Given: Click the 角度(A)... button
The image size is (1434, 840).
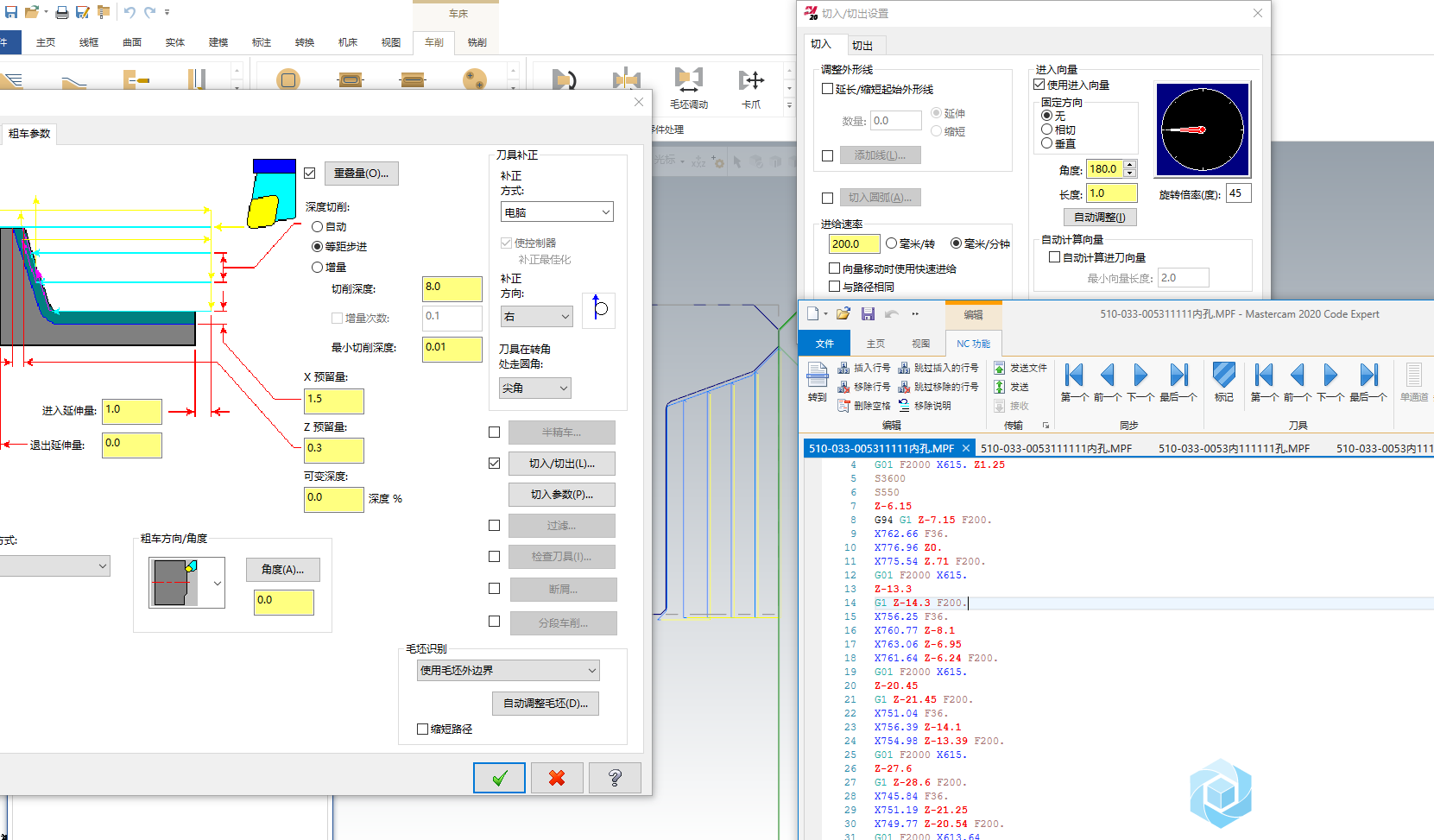Looking at the screenshot, I should tap(283, 570).
